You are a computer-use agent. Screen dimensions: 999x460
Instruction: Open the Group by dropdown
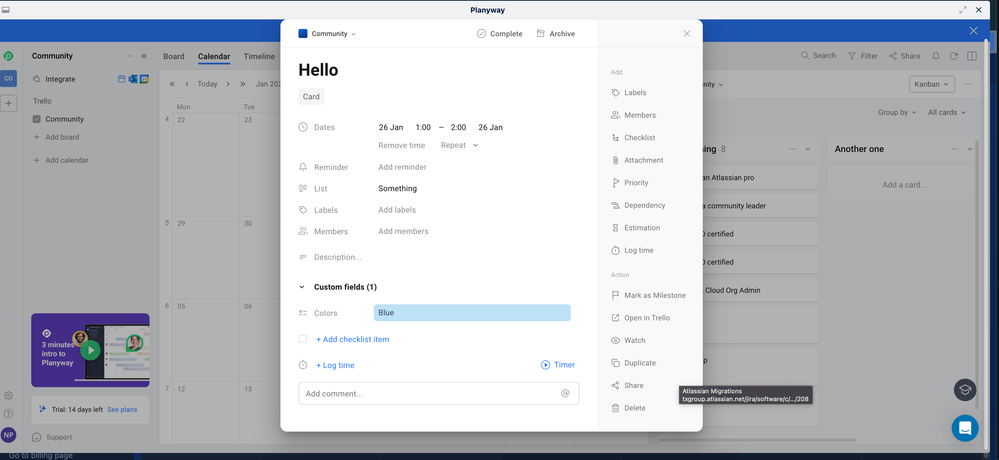(x=897, y=112)
